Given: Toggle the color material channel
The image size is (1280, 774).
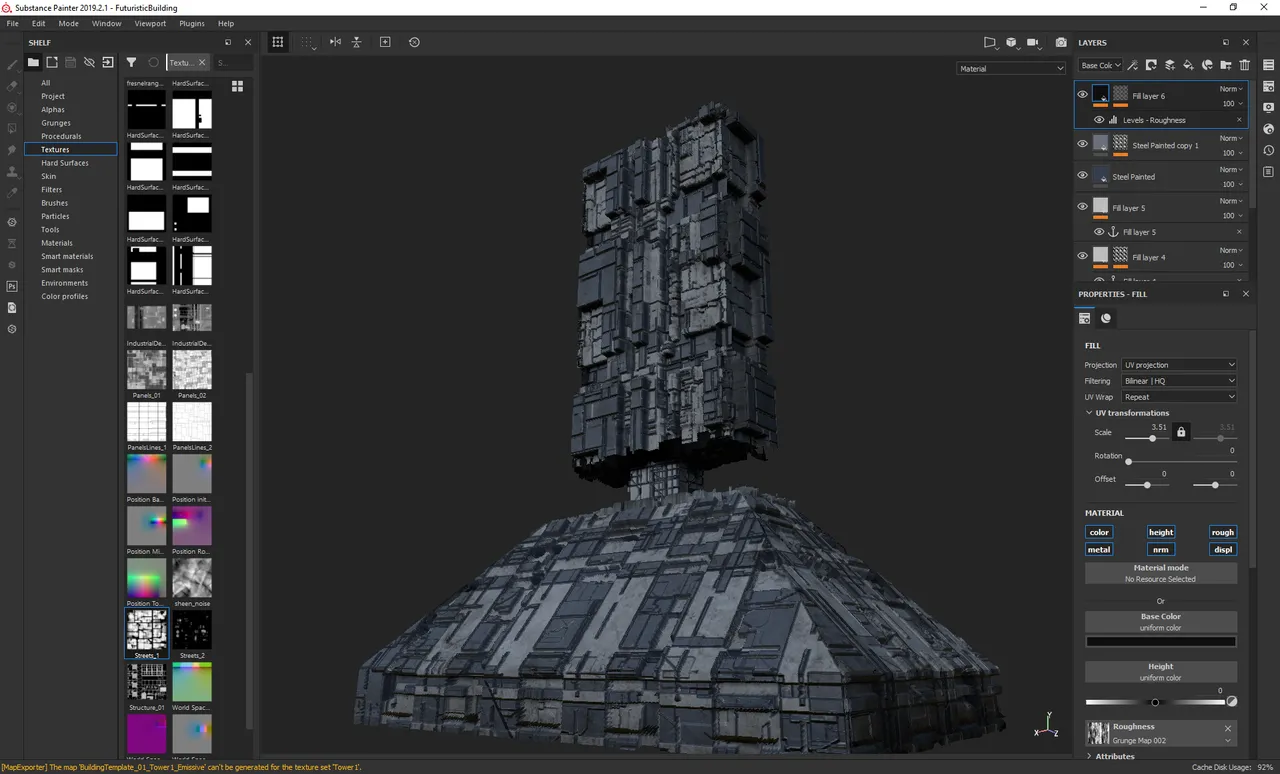Looking at the screenshot, I should (x=1099, y=532).
